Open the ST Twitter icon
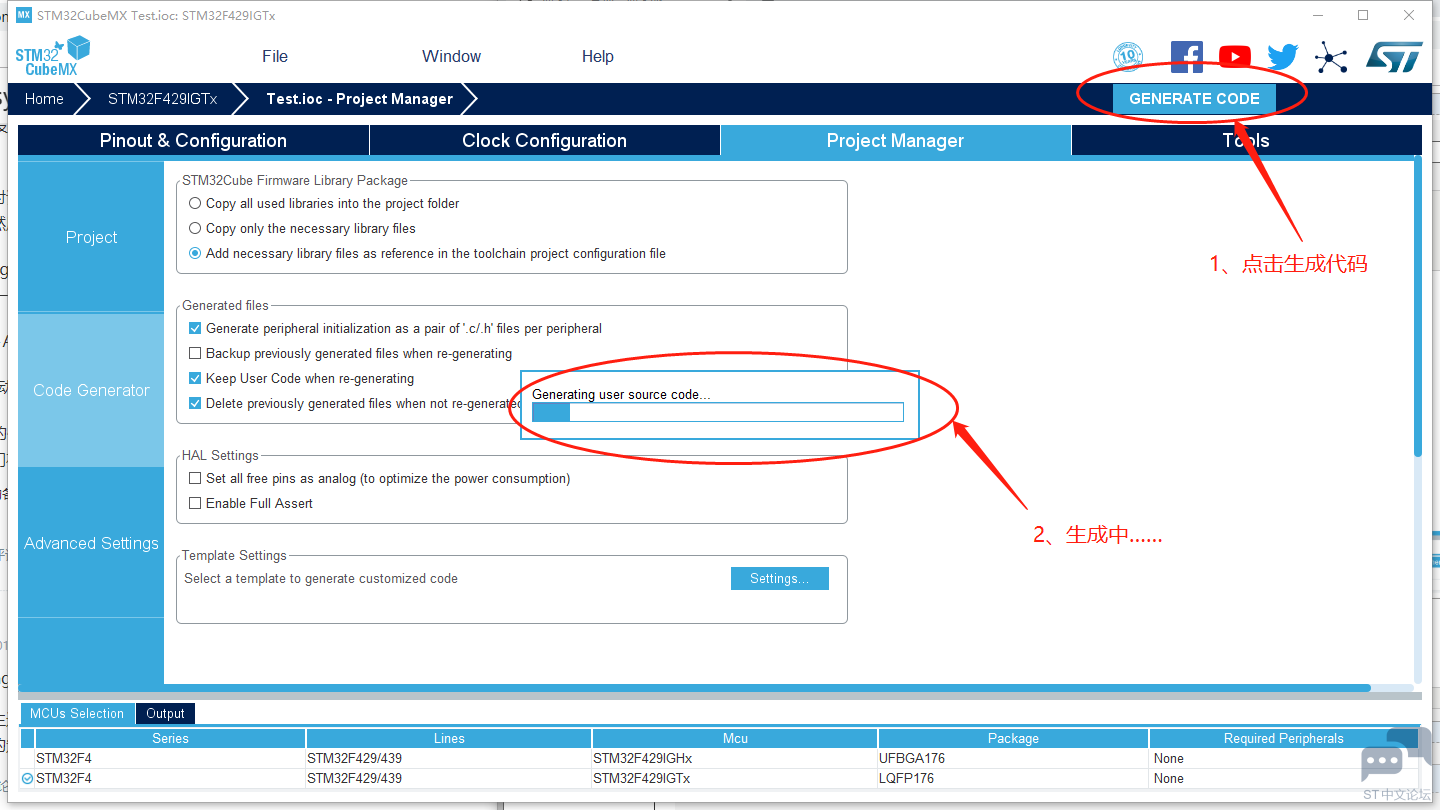The width and height of the screenshot is (1440, 810). point(1283,57)
